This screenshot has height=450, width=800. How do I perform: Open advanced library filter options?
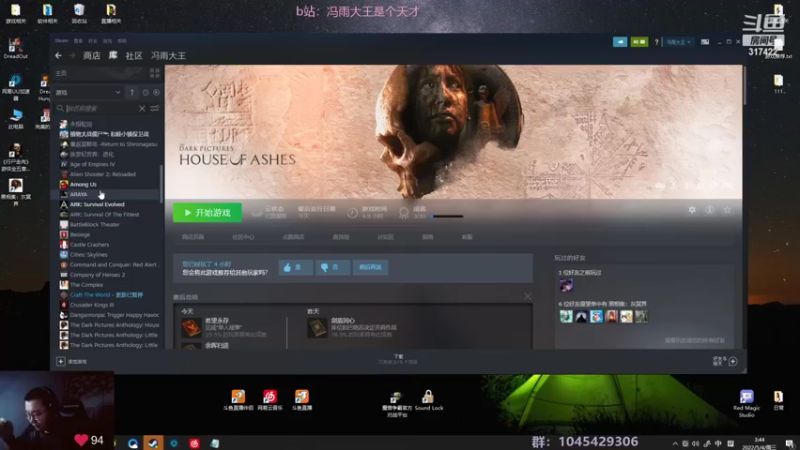click(155, 108)
